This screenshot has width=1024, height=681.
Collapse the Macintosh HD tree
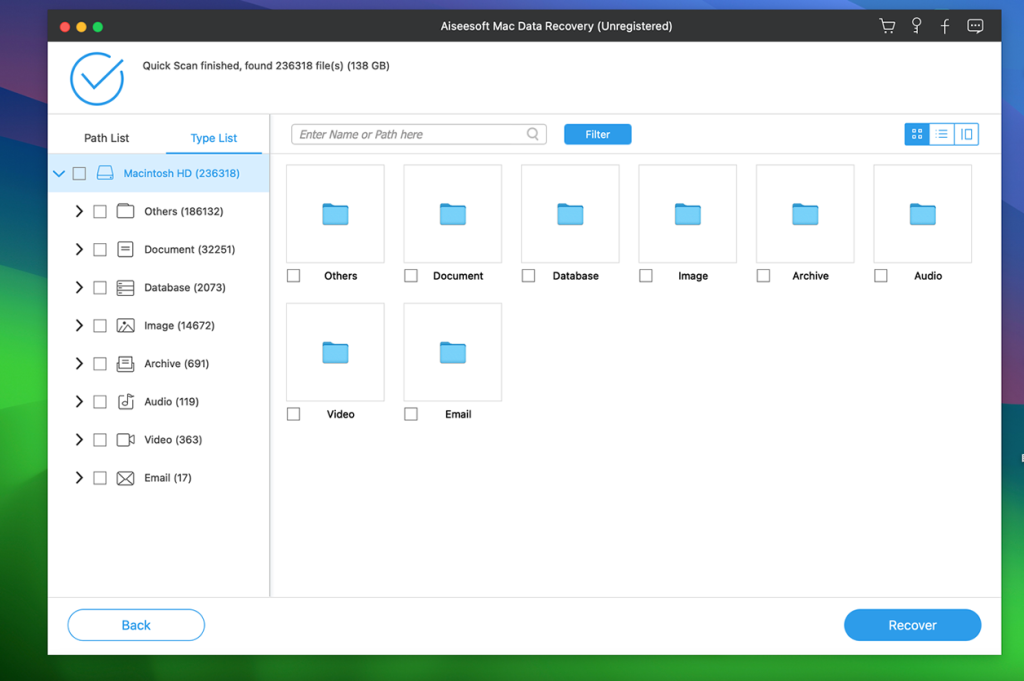pyautogui.click(x=59, y=172)
